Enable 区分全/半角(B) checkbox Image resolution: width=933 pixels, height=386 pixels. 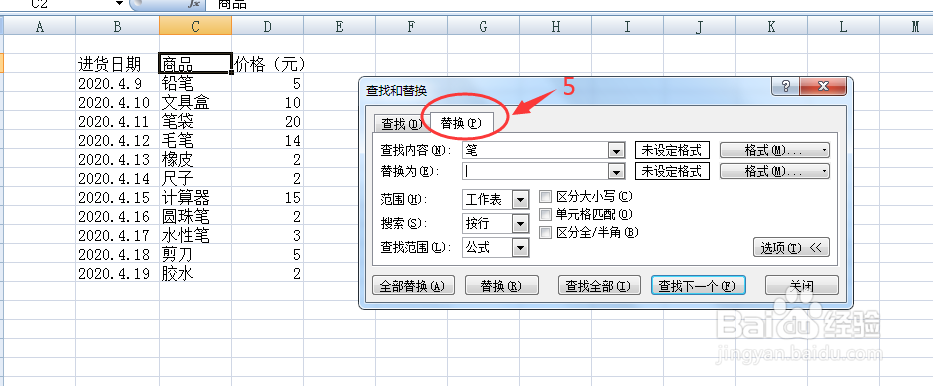545,233
